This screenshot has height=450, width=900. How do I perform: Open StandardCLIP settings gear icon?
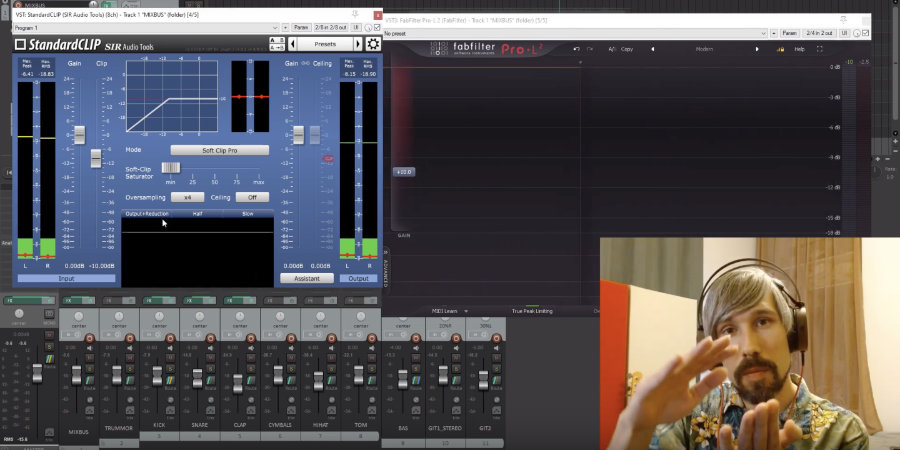[x=373, y=44]
